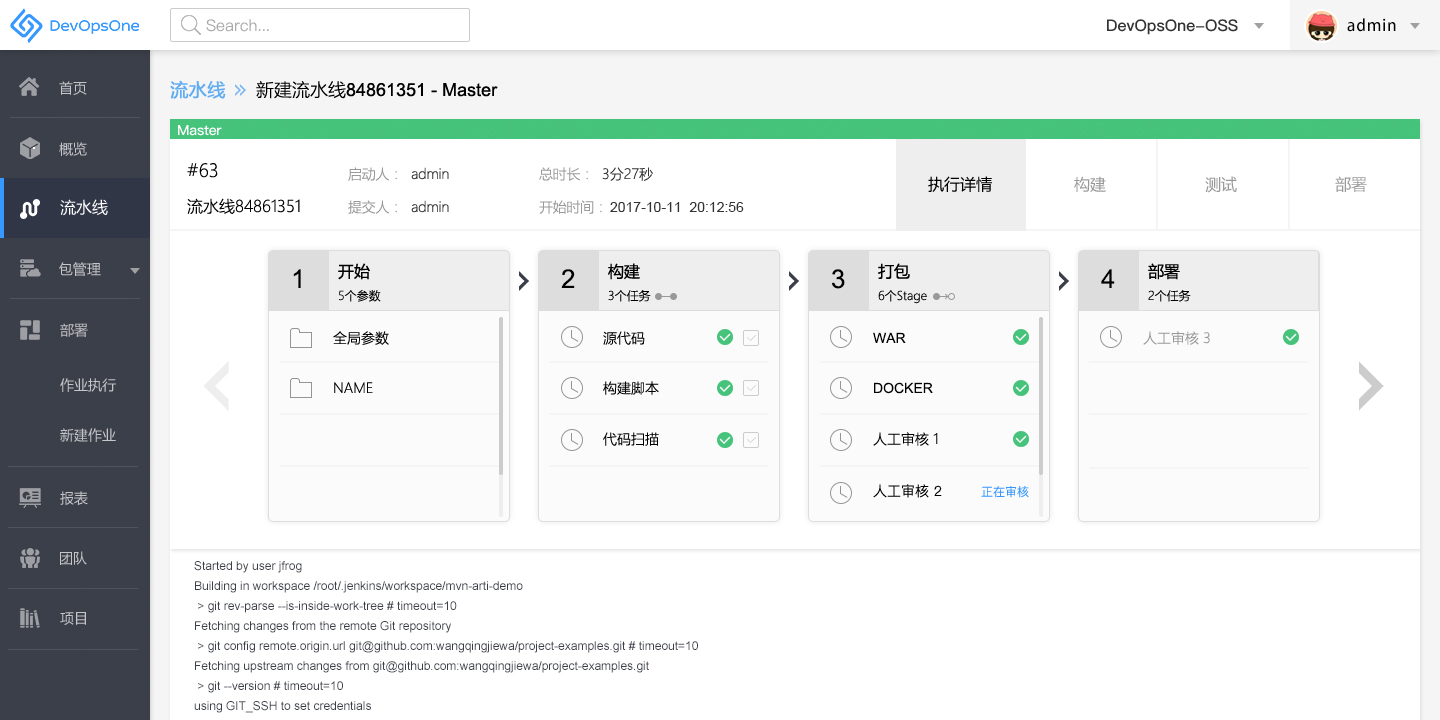Switch to the 构建 tab
Screen dimensions: 1440x720
coord(1090,185)
